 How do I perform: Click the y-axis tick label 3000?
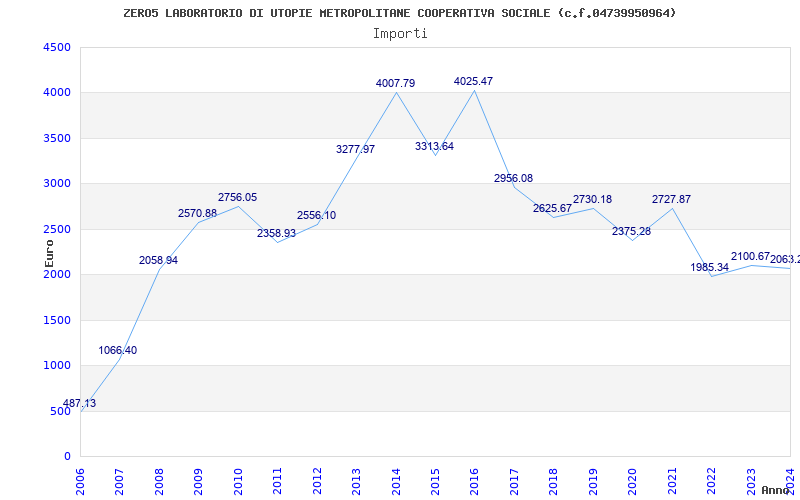point(57,184)
